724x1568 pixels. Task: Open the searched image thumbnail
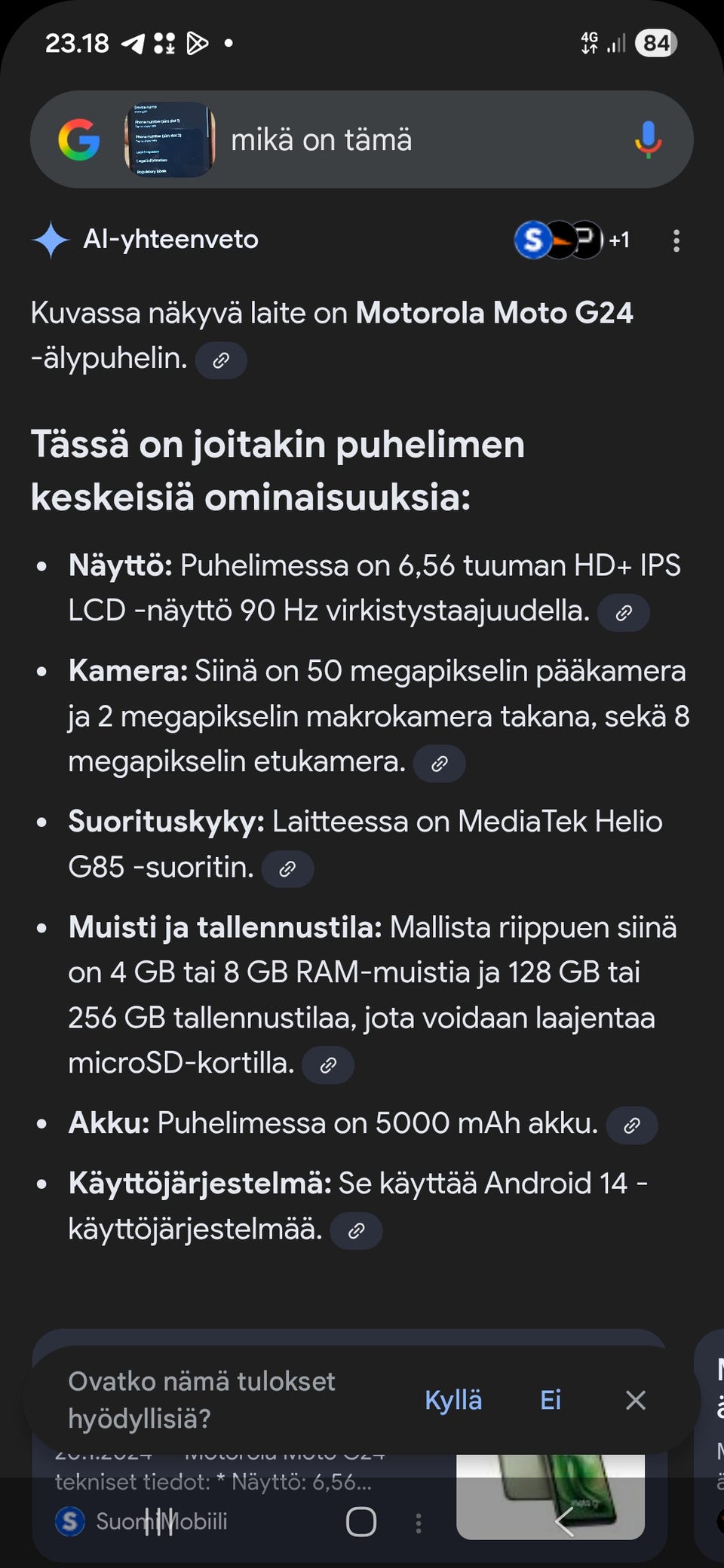170,139
